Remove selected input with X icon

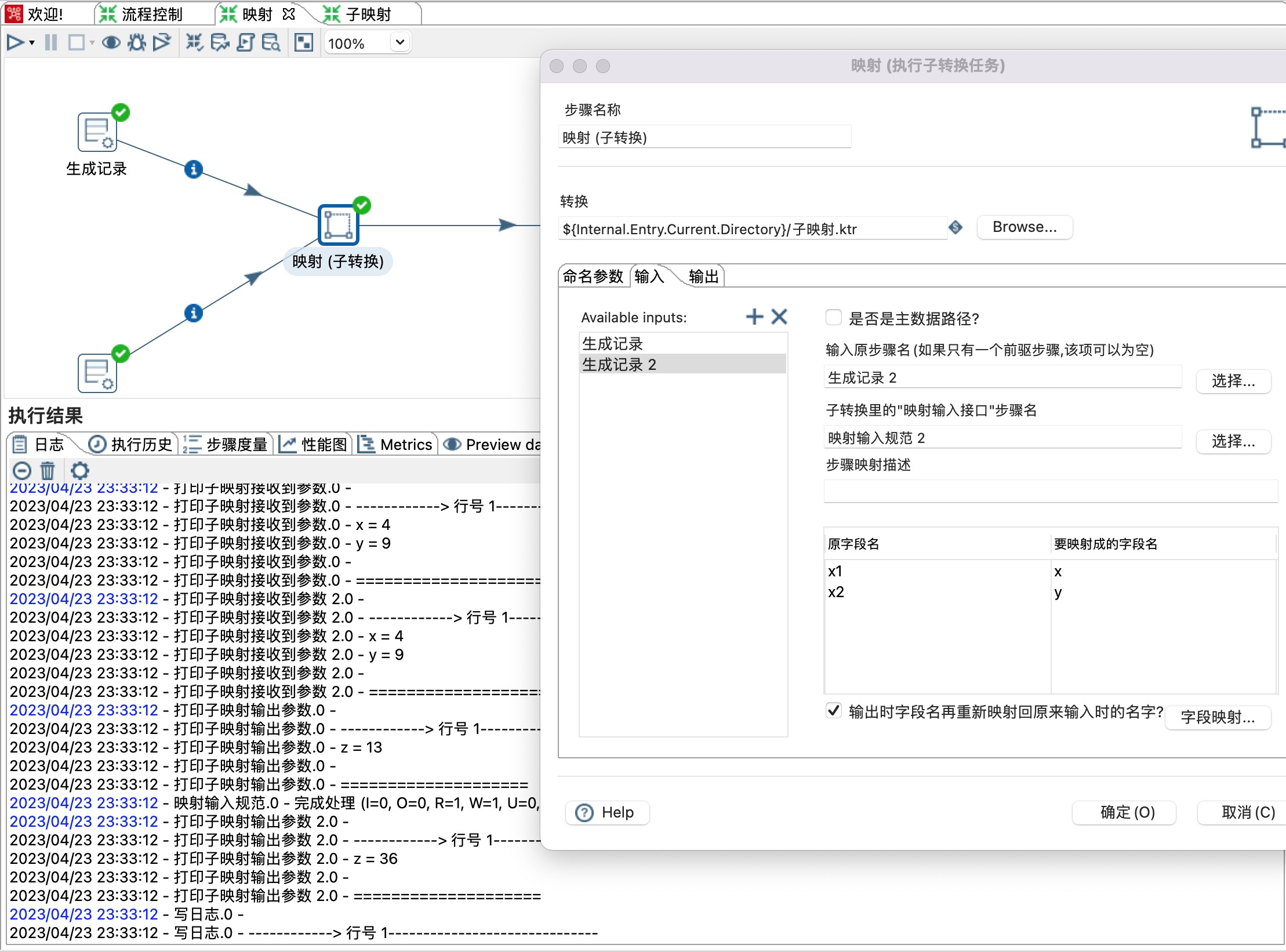(779, 317)
